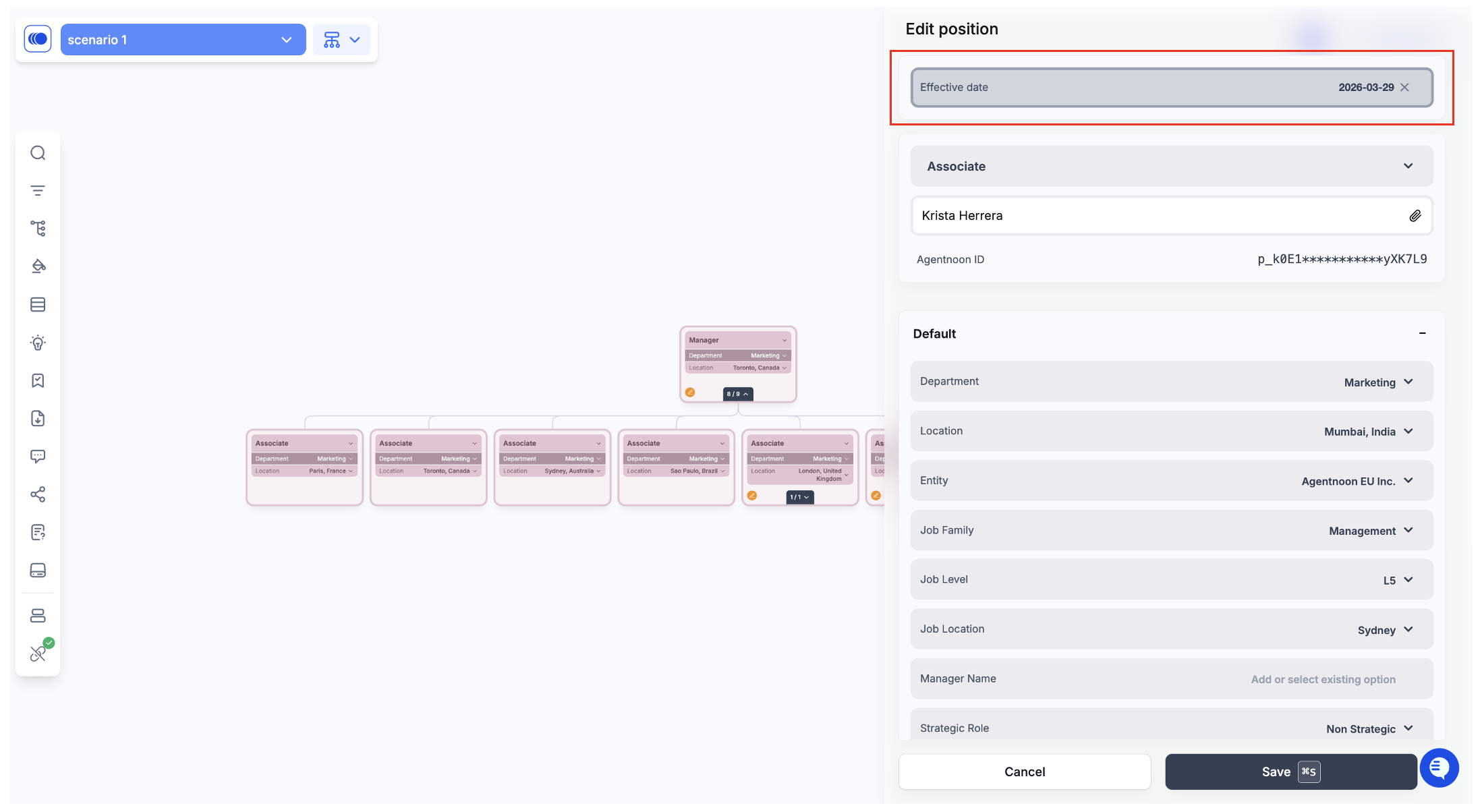Click the comment bubble icon in sidebar
Image resolution: width=1480 pixels, height=812 pixels.
(x=38, y=457)
